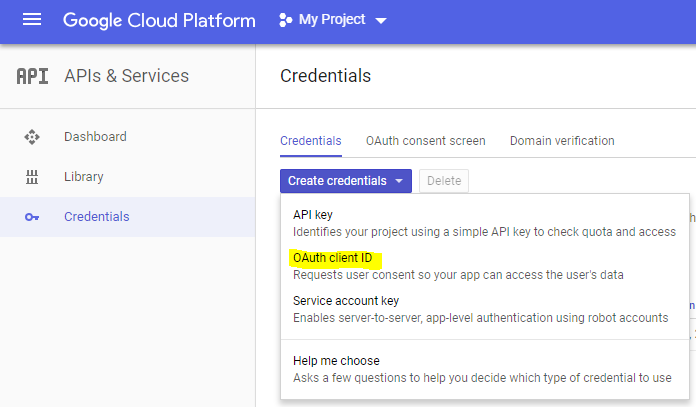Click the Credentials page title
The width and height of the screenshot is (696, 407).
click(x=325, y=76)
